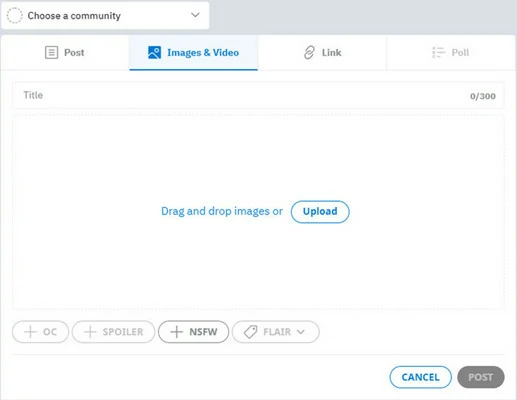Switch to the Post tab

(65, 53)
